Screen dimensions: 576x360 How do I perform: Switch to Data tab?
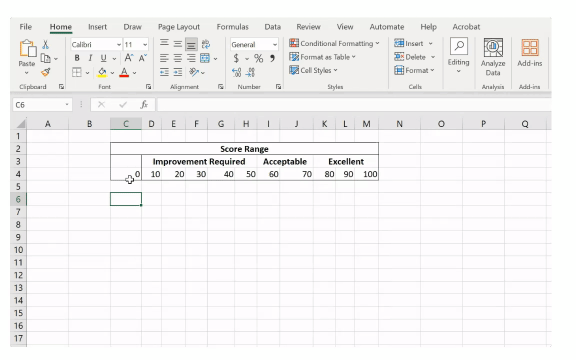tap(273, 27)
